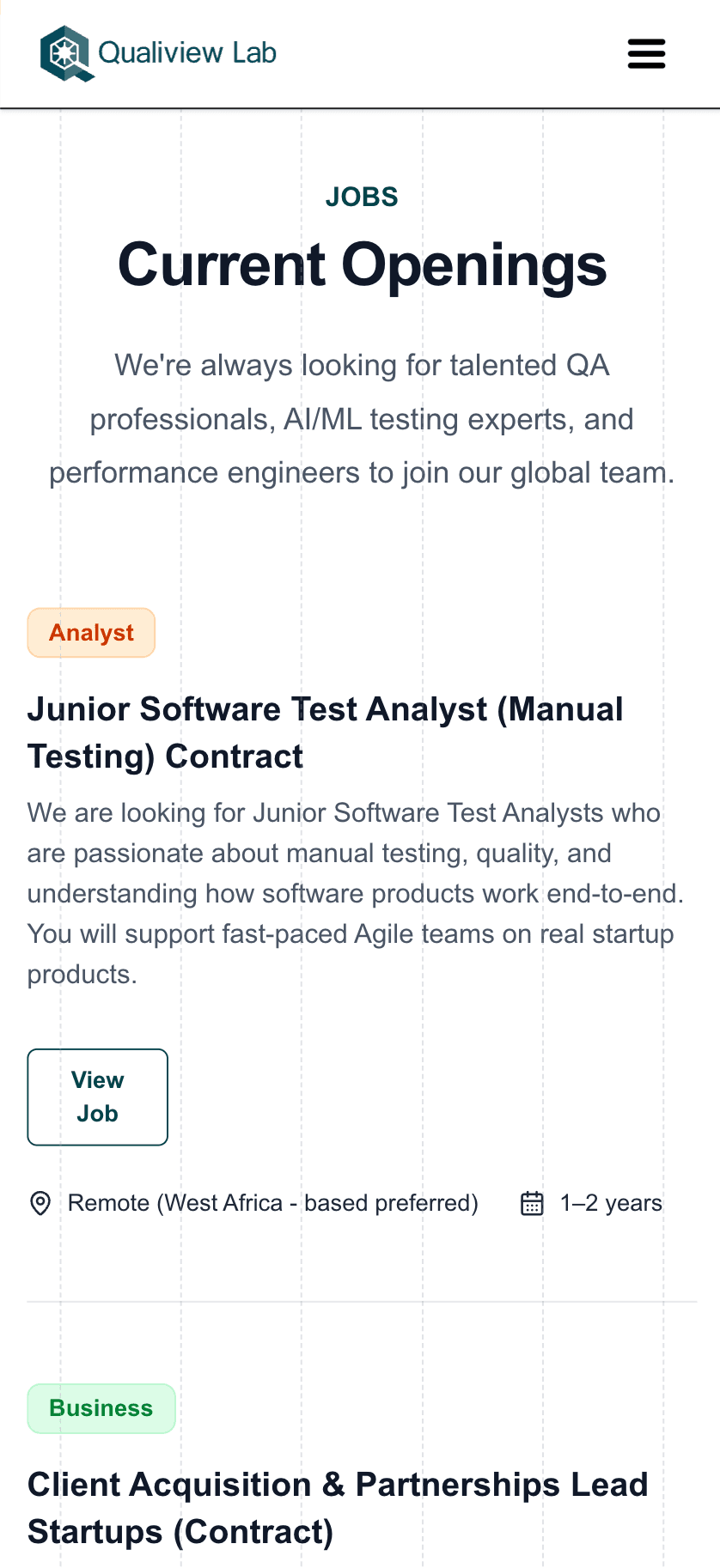This screenshot has height=1568, width=720.
Task: Click the Qualiview Lab hexagon logo icon
Action: pos(65,53)
